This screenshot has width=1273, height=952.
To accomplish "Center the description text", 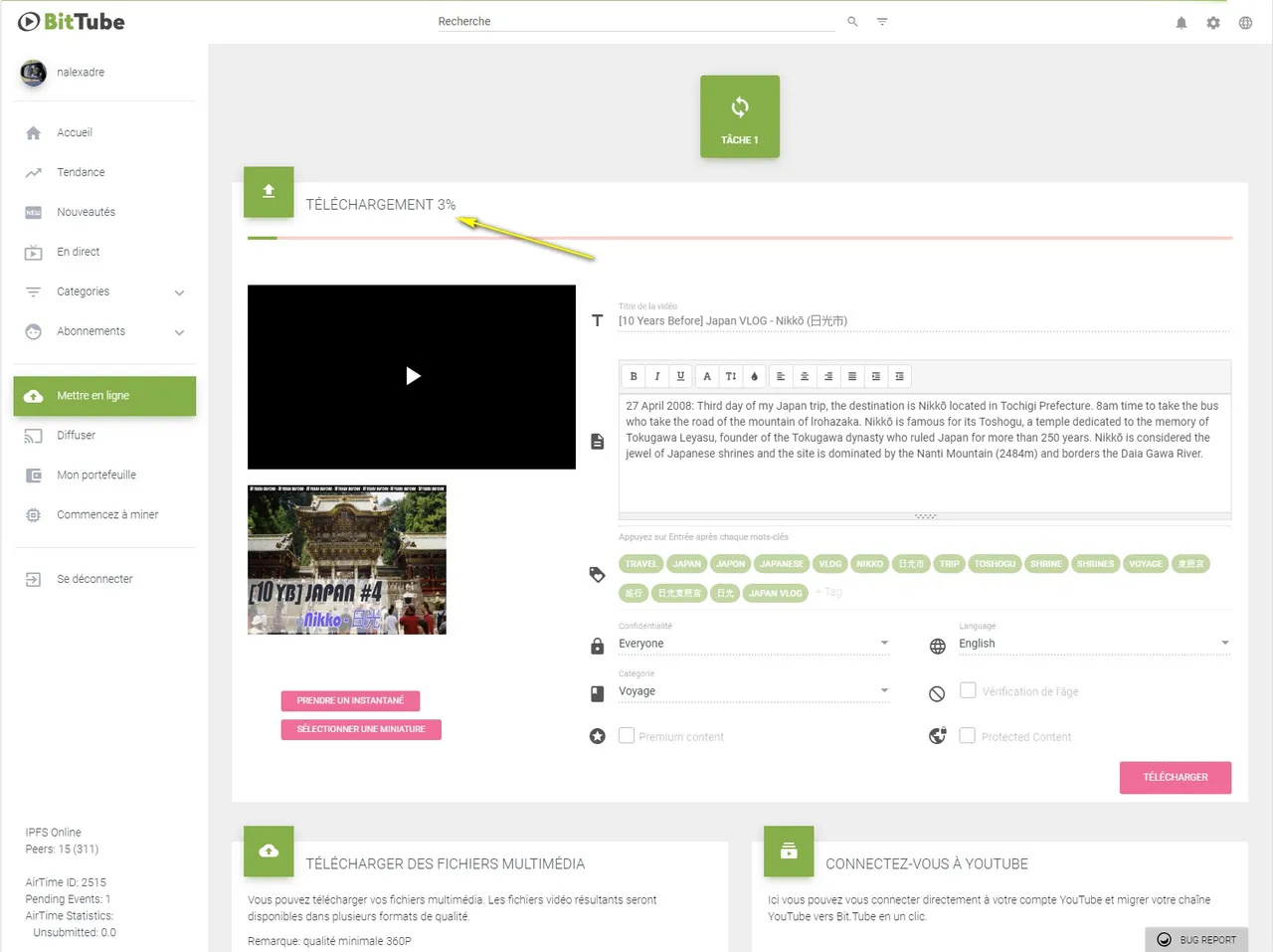I will [x=805, y=376].
